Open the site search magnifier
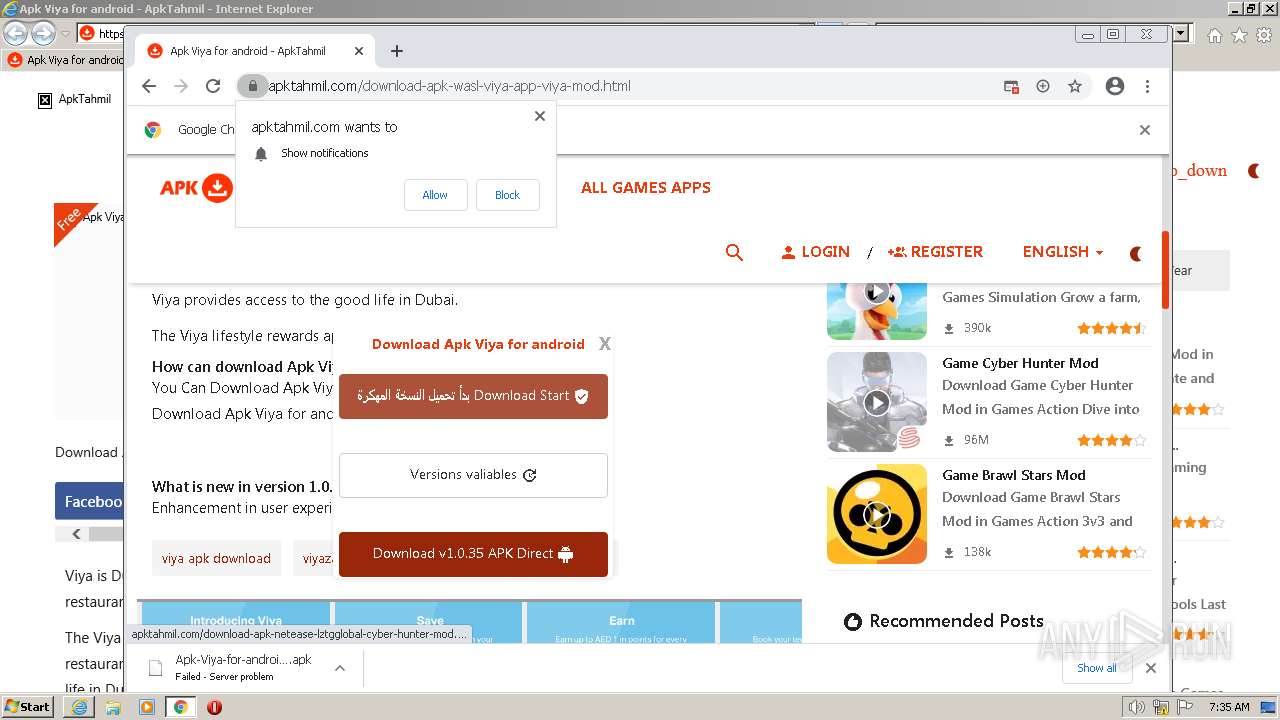Image resolution: width=1280 pixels, height=720 pixels. [x=734, y=253]
